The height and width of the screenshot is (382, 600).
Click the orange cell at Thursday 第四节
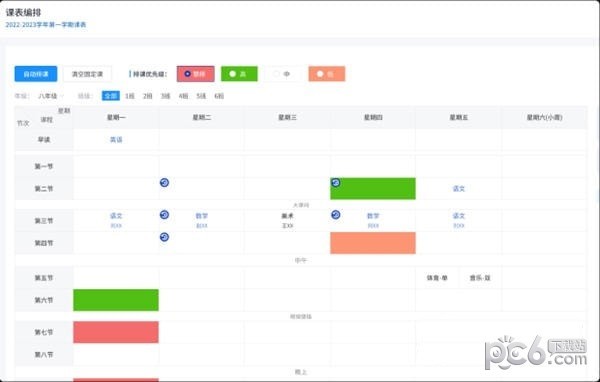[373, 243]
